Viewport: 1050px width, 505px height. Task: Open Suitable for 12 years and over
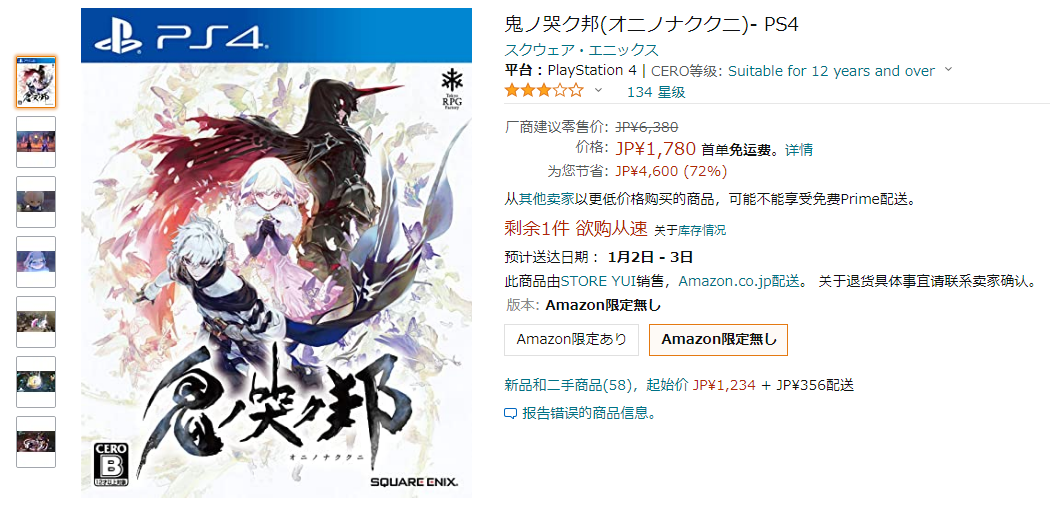coord(831,71)
